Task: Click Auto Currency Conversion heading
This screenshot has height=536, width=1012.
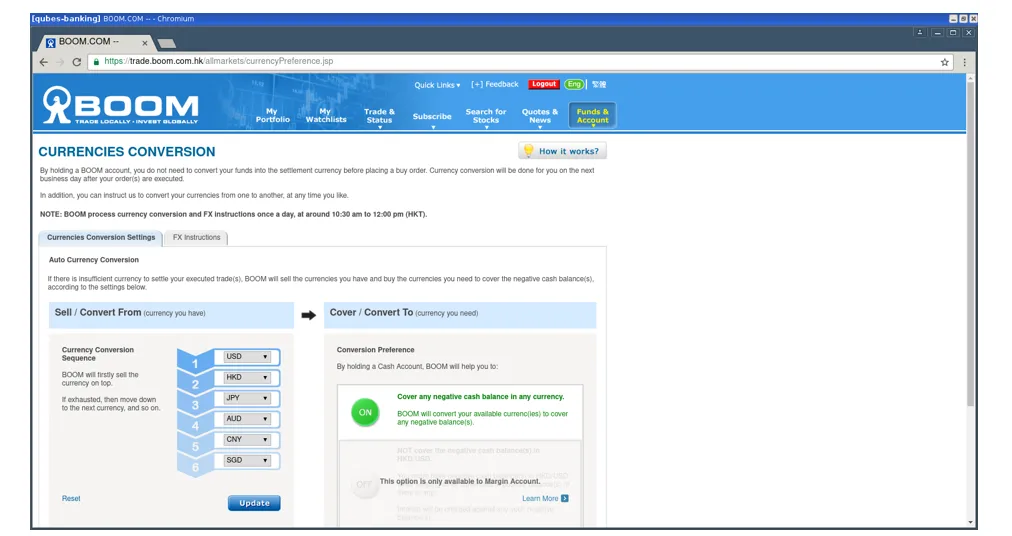Action: (94, 260)
